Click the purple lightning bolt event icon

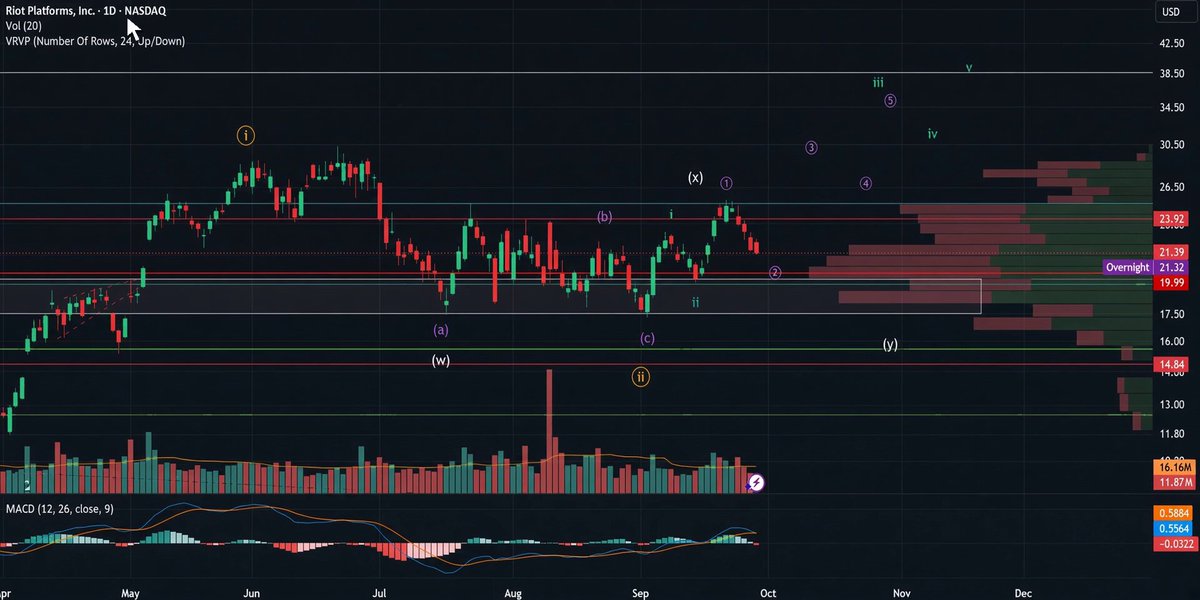757,483
